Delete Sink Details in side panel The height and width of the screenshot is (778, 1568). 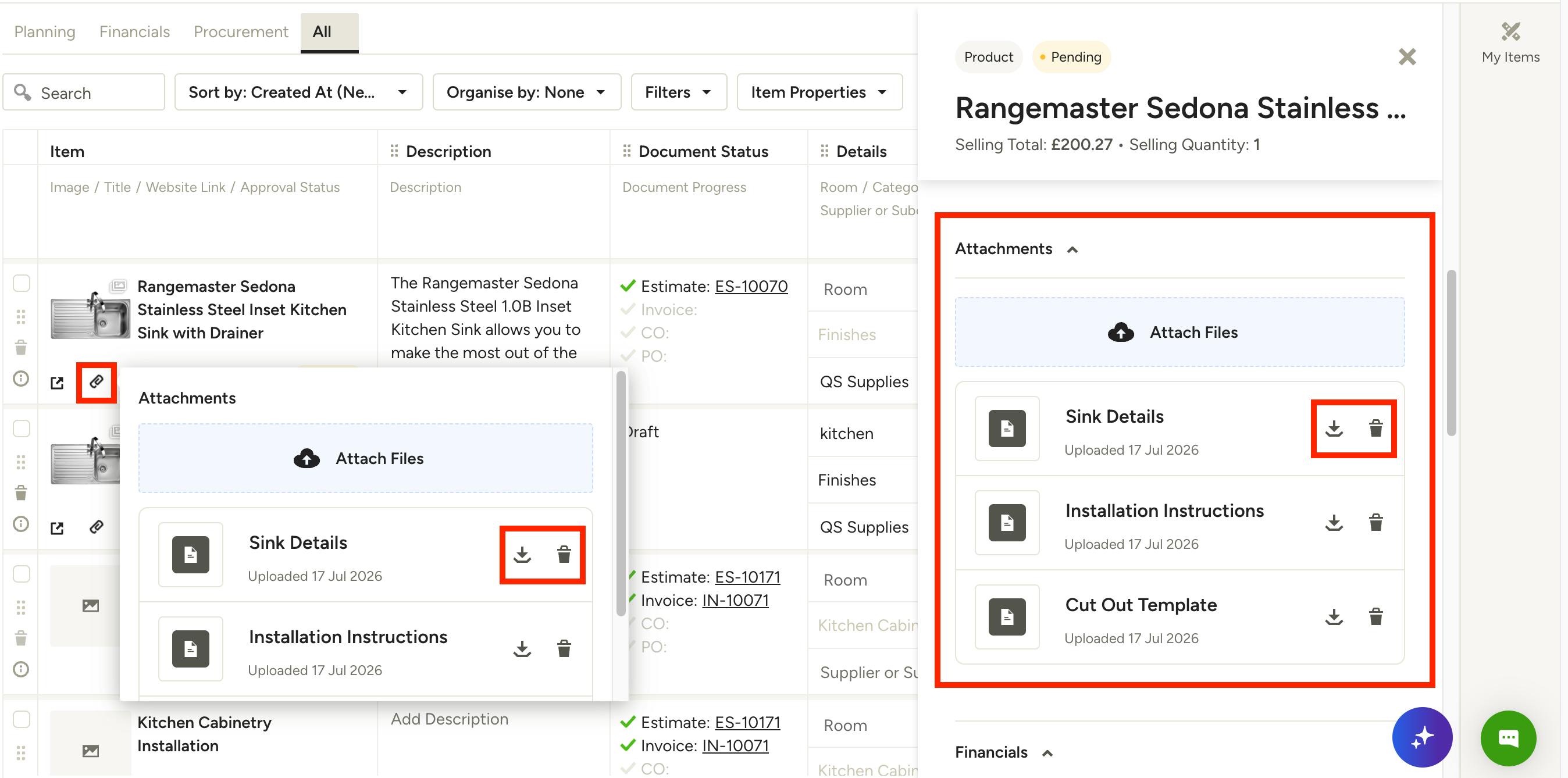[x=1375, y=429]
